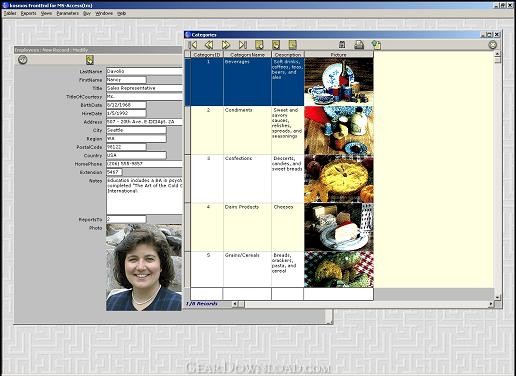Click the City field showing Seattle

pyautogui.click(x=136, y=130)
